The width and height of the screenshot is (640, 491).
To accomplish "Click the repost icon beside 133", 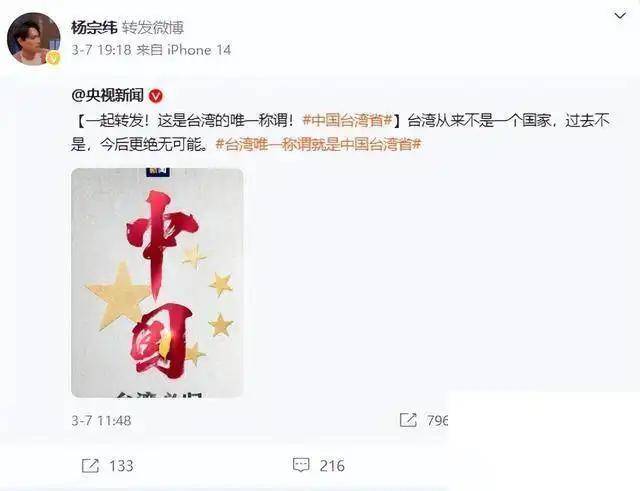I will click(90, 465).
